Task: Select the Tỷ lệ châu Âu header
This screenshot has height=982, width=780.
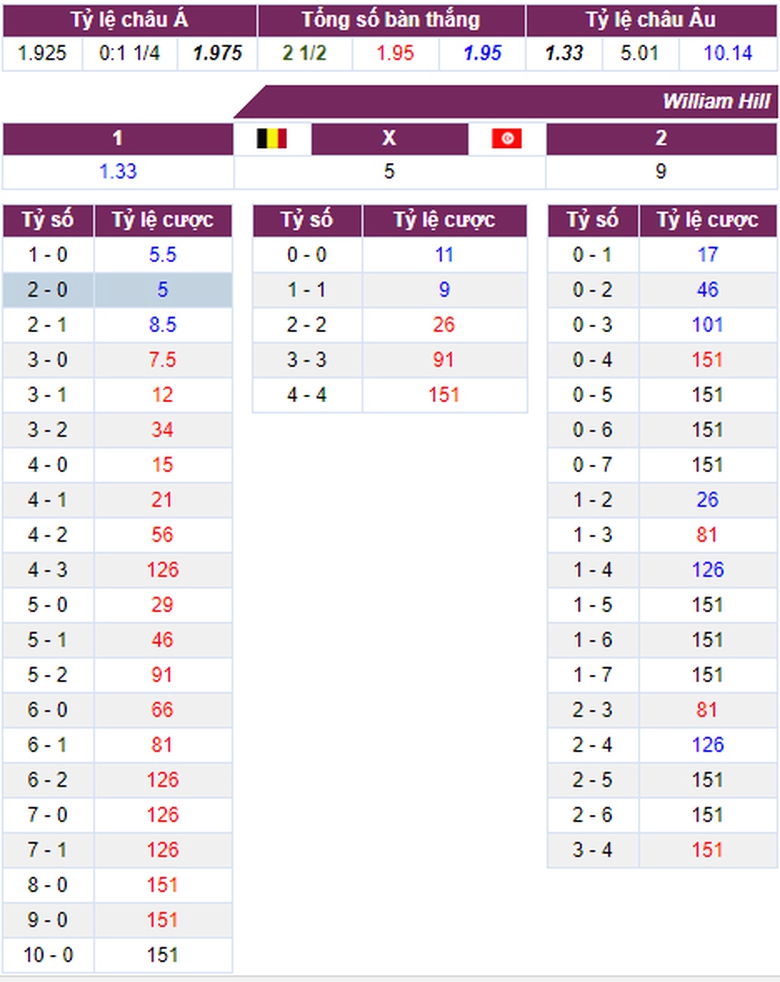Action: [650, 20]
